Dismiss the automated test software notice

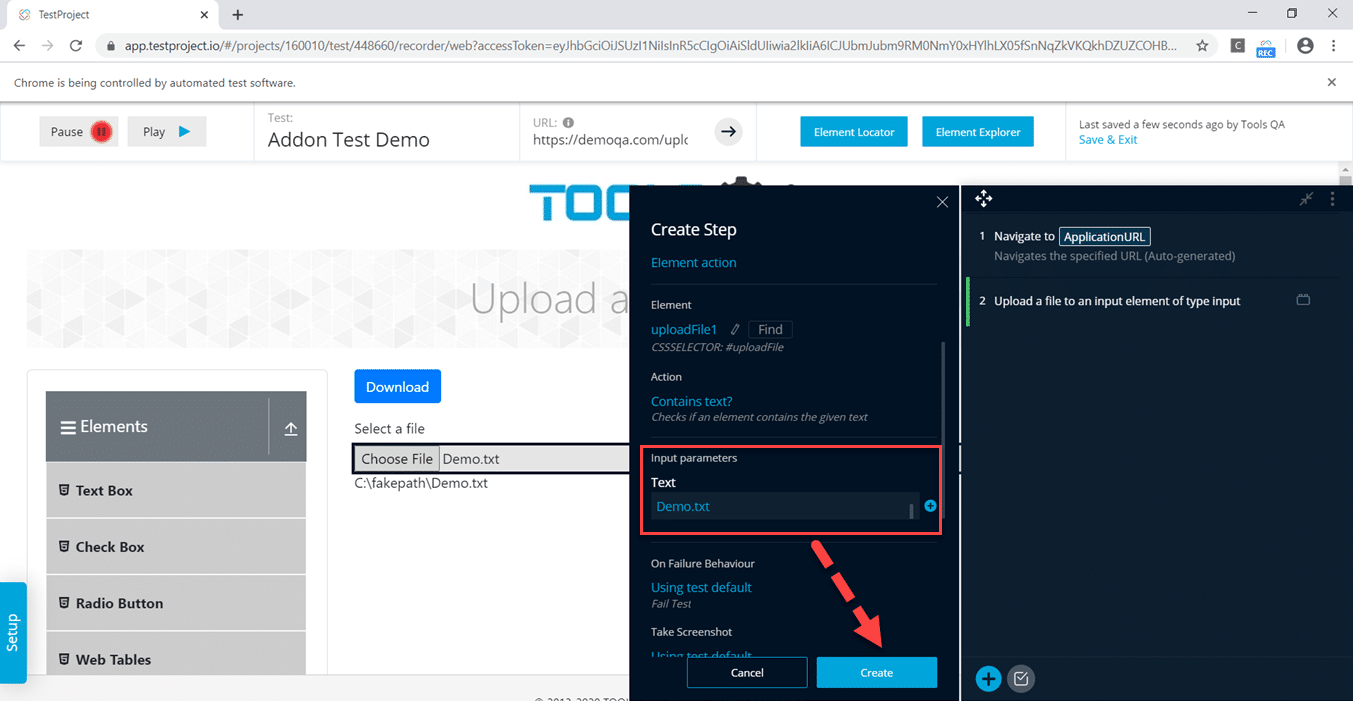click(x=1332, y=83)
